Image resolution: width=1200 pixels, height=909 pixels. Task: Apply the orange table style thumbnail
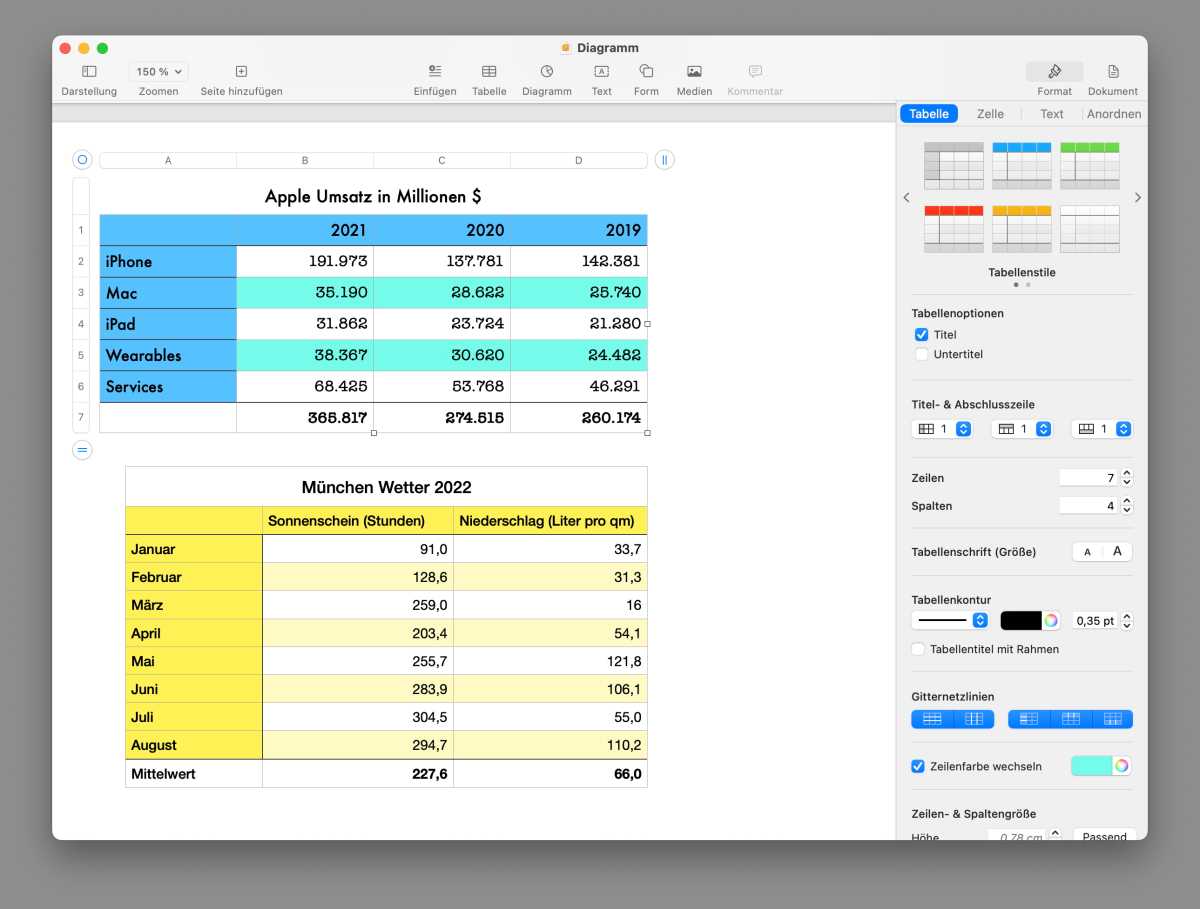coord(1022,229)
